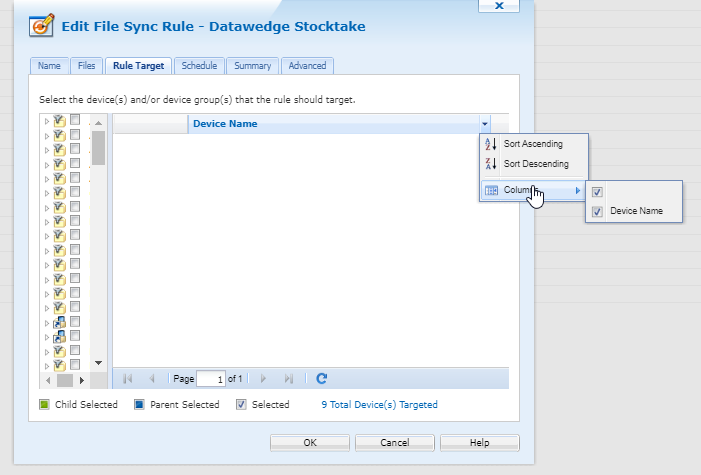This screenshot has height=475, width=701.
Task: Go to the previous page of results
Action: (x=152, y=379)
